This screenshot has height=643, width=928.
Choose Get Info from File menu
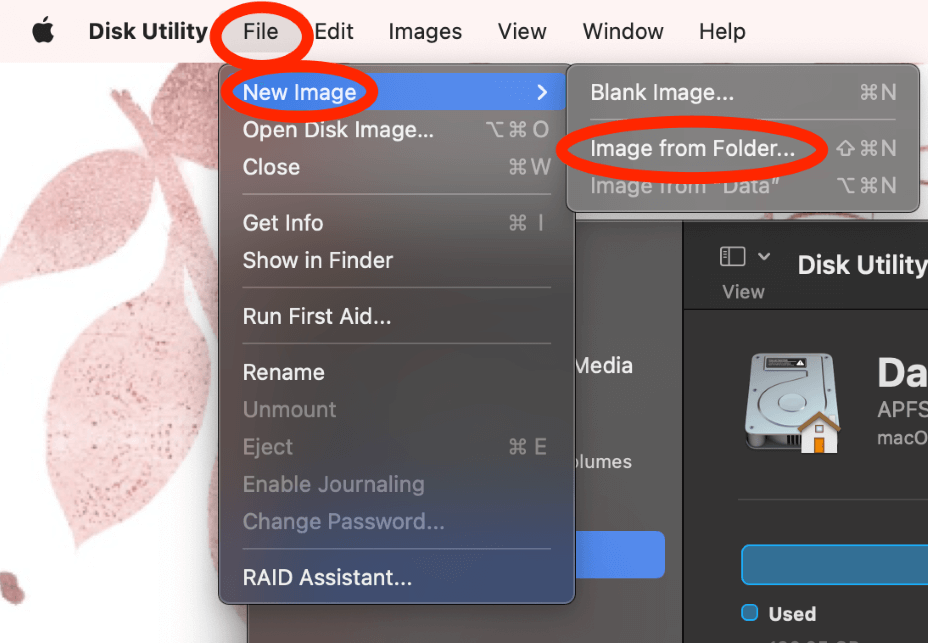[x=283, y=223]
